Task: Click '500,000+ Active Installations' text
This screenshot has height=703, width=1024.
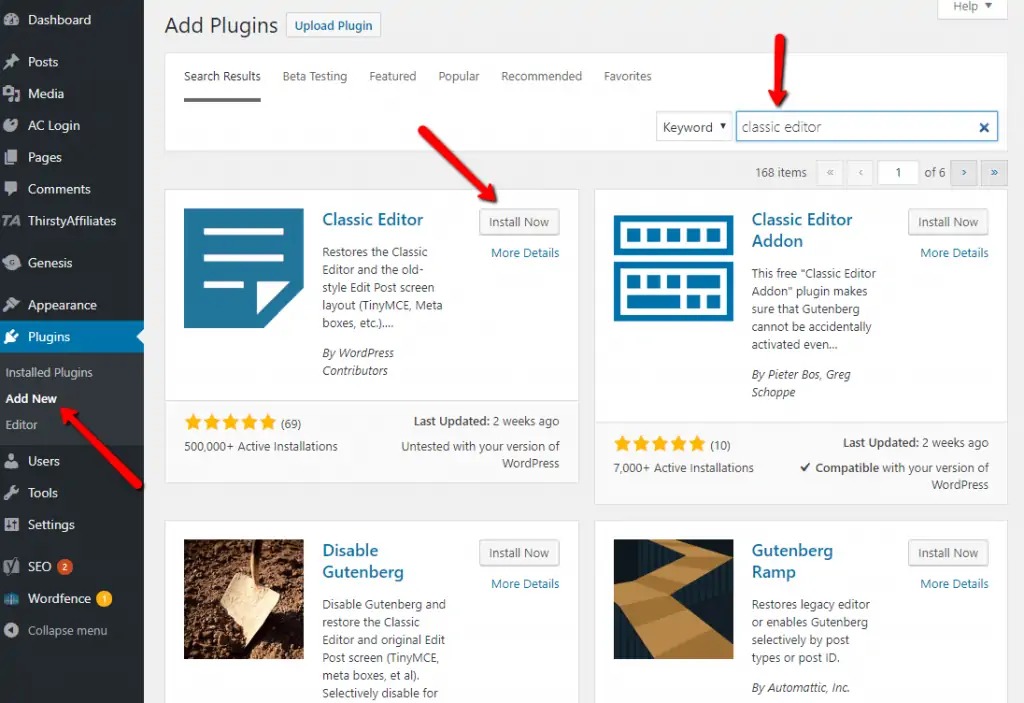Action: [x=261, y=447]
